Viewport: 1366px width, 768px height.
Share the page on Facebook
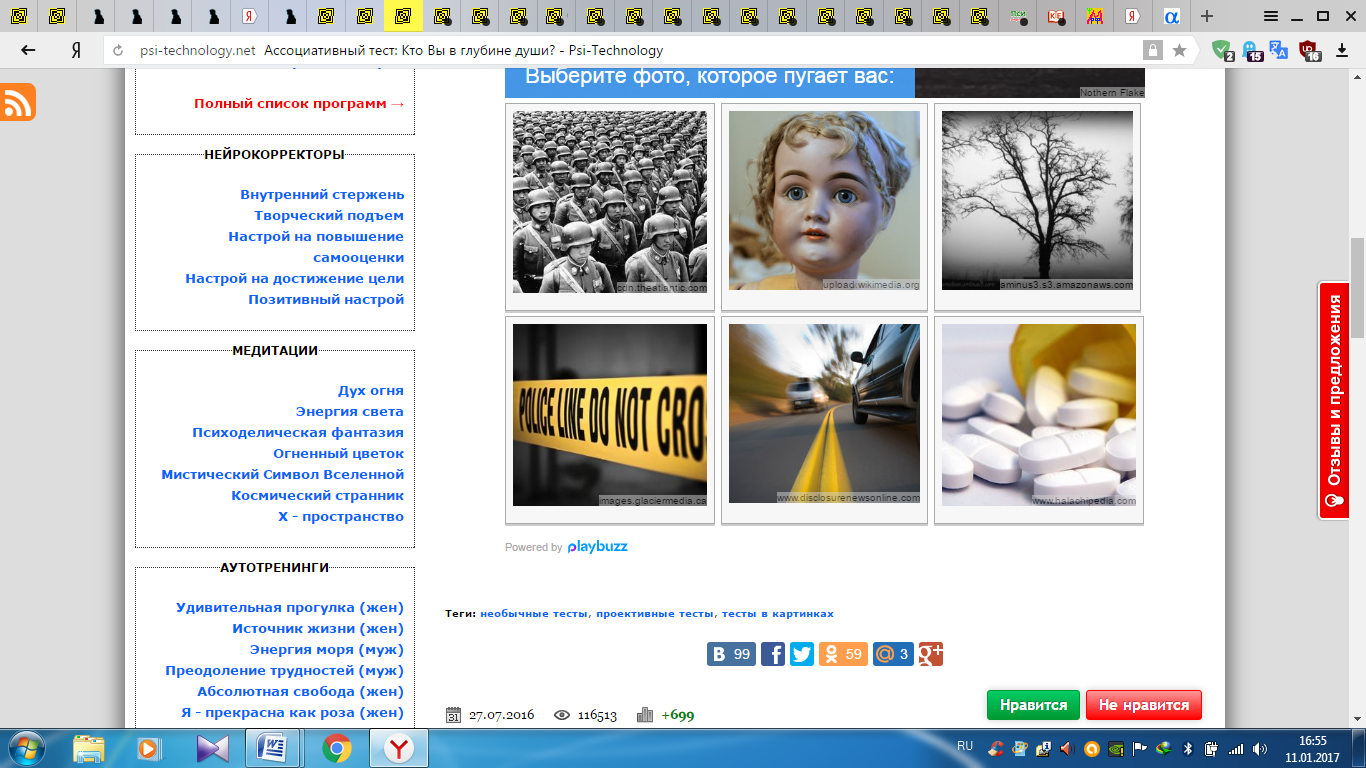pyautogui.click(x=773, y=654)
